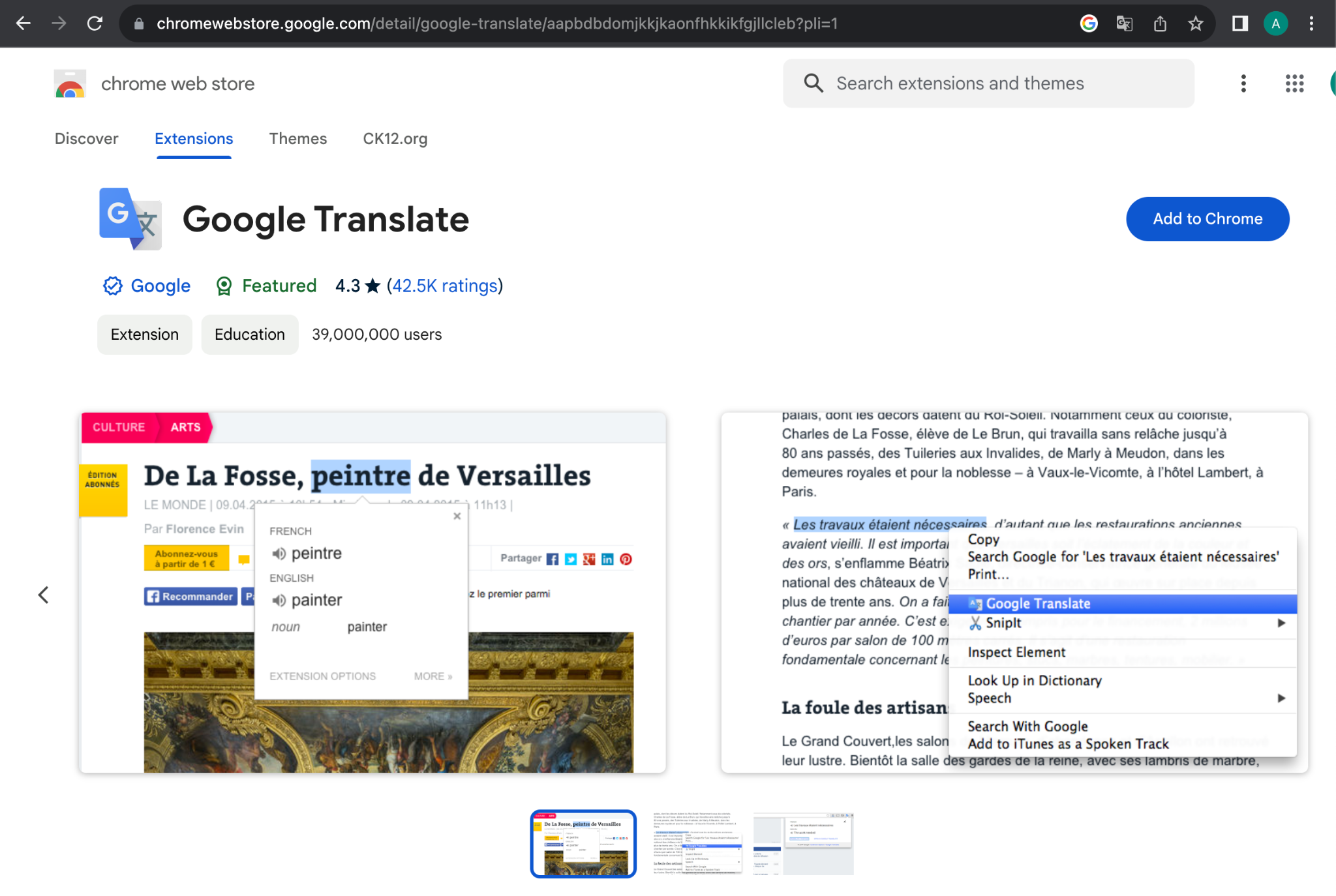Click the Featured badge icon

[x=224, y=286]
